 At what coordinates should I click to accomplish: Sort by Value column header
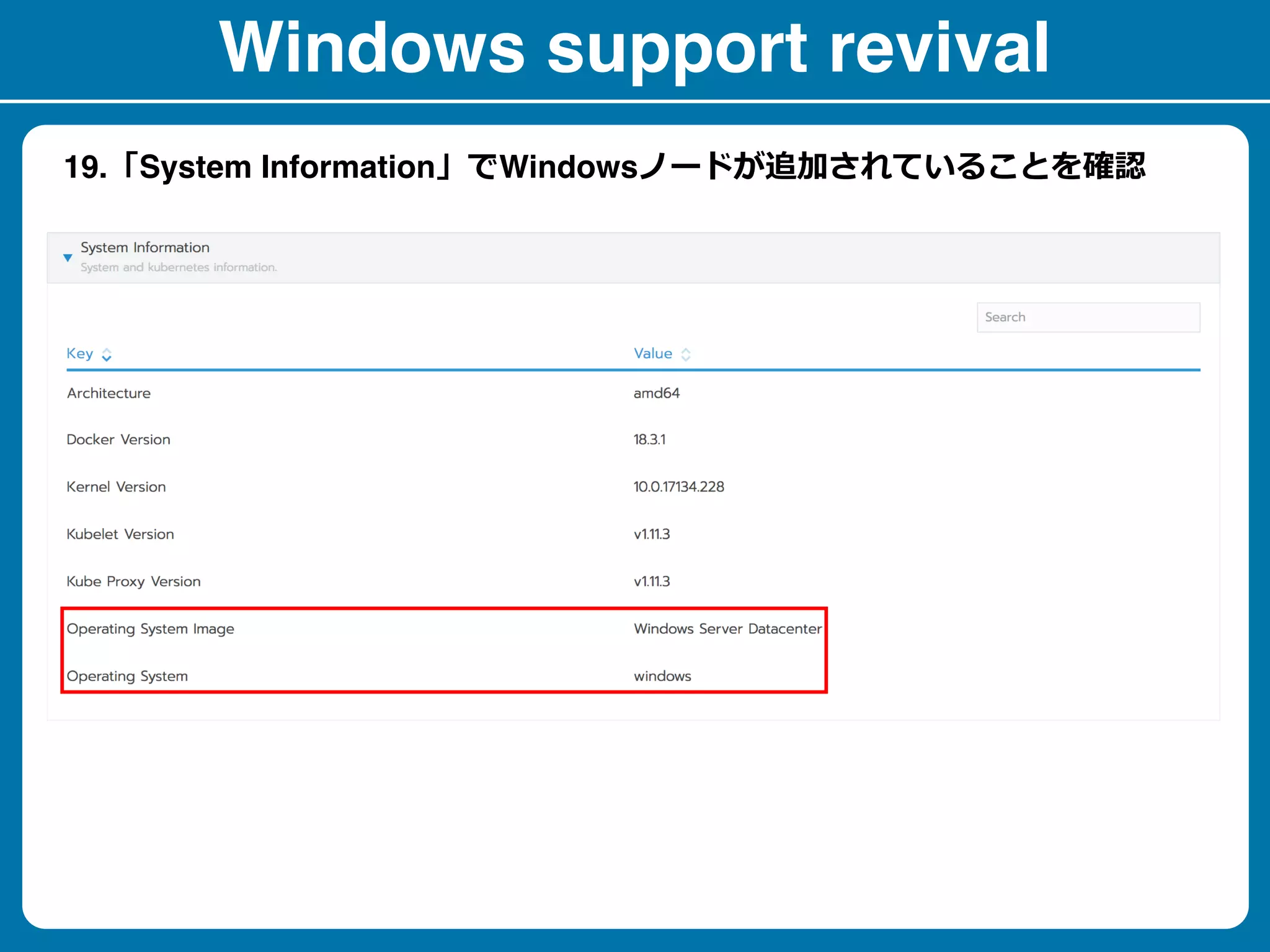pos(653,353)
